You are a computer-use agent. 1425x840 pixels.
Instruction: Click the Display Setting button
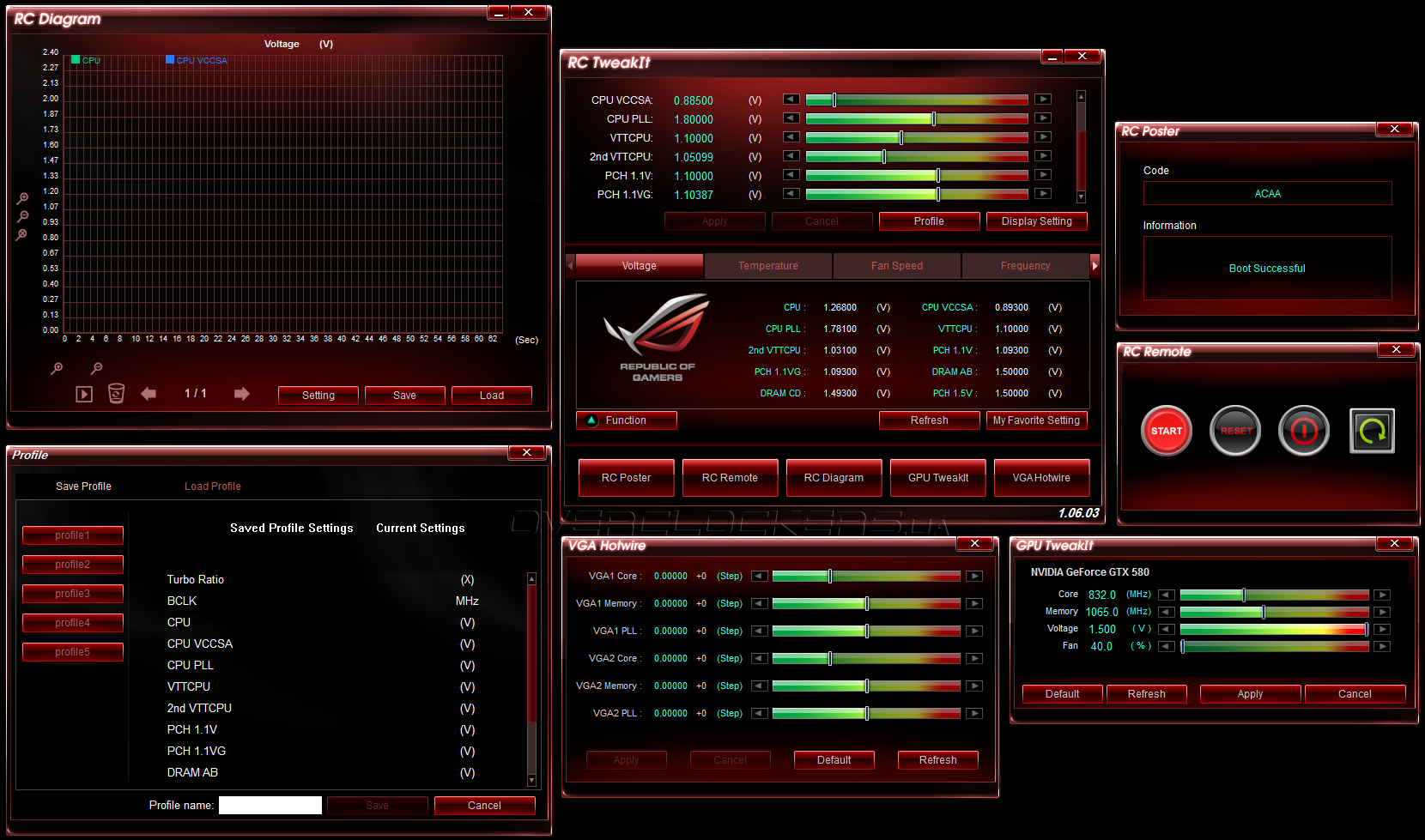(1037, 221)
